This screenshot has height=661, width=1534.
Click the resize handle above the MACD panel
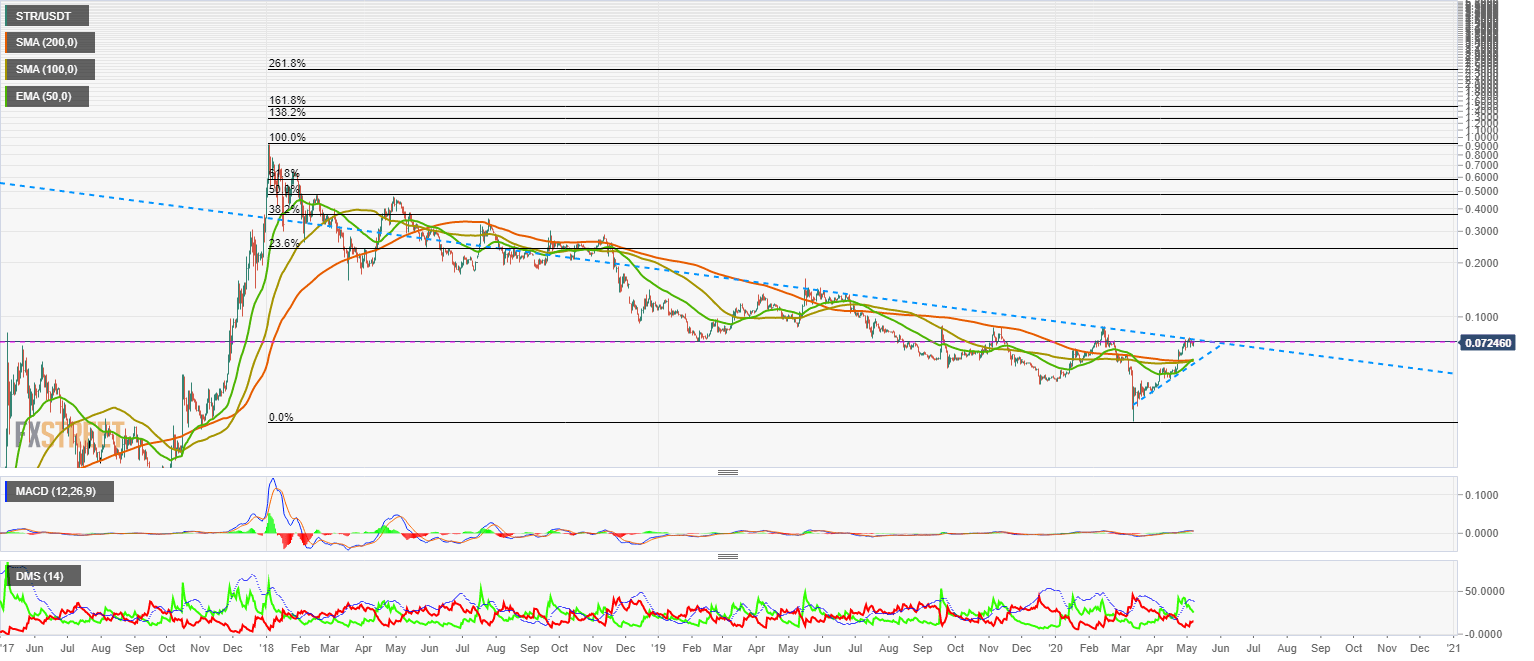[727, 472]
